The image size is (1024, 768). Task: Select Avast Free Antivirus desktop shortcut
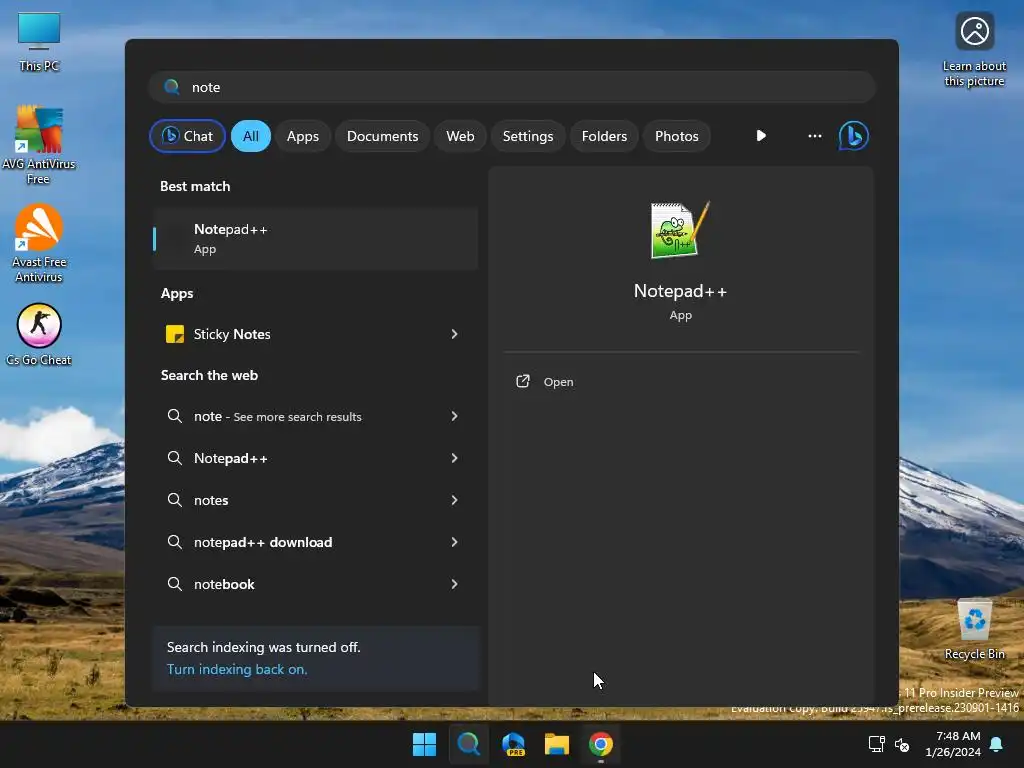(x=39, y=243)
